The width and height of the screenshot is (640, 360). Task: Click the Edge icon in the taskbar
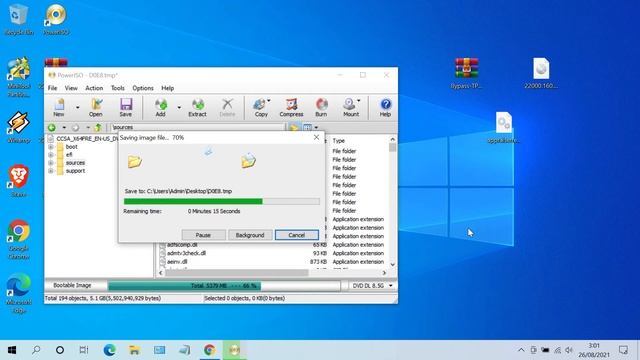109,350
